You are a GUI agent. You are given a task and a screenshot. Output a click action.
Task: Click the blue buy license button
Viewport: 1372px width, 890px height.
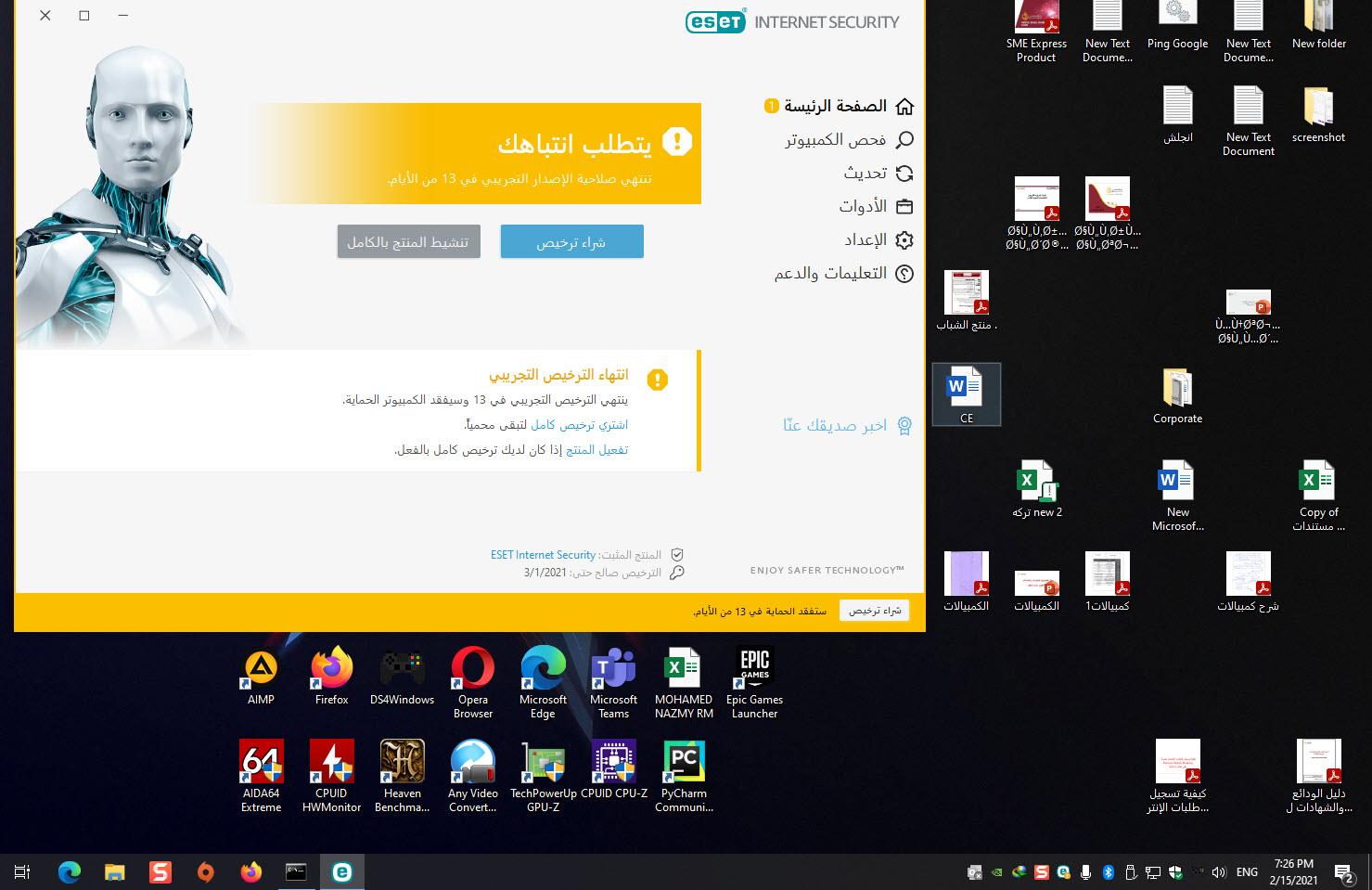571,241
